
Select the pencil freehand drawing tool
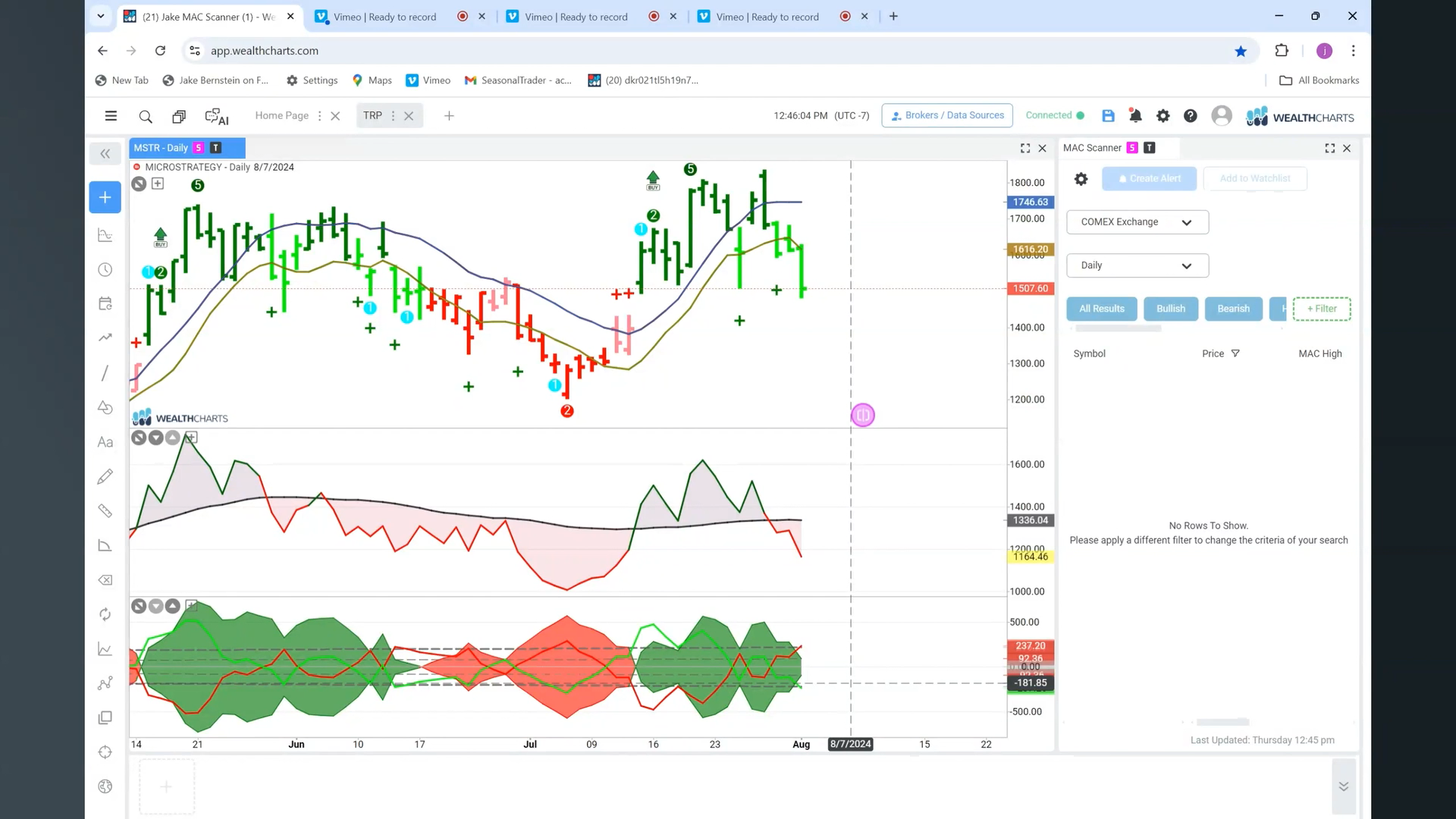105,476
